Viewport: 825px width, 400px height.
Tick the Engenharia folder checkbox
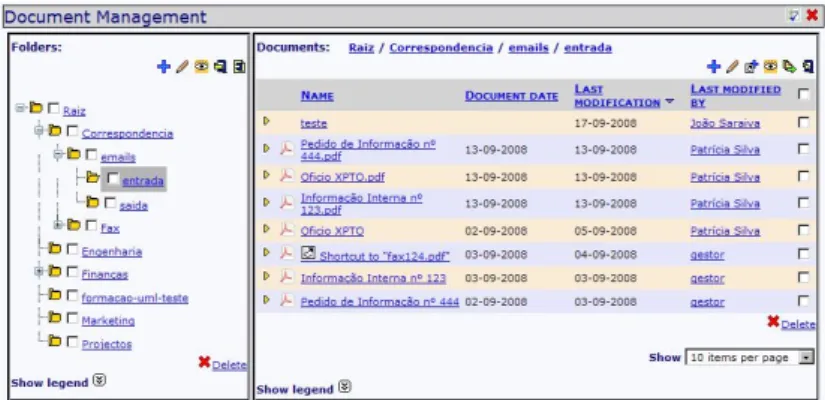click(73, 248)
